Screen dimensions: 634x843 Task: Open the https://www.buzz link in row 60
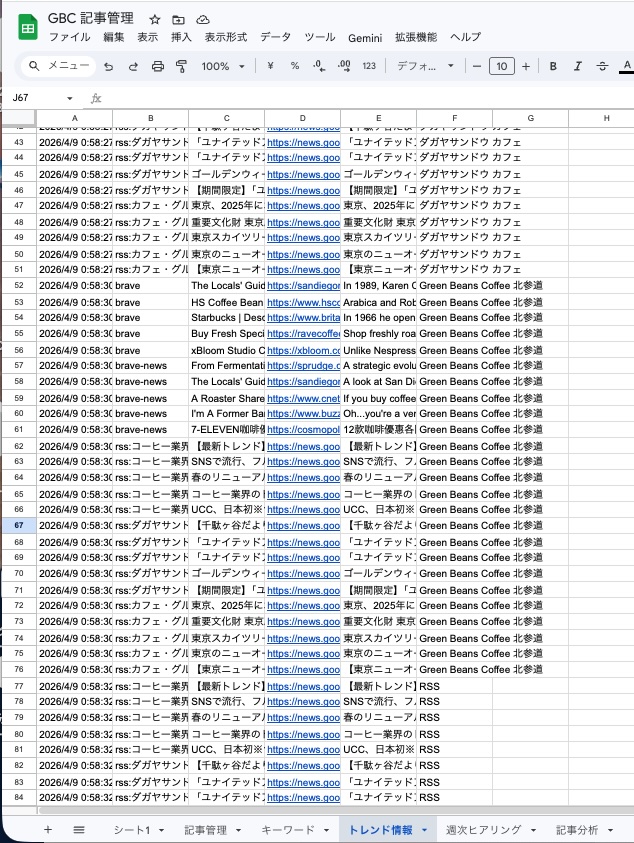pyautogui.click(x=303, y=414)
